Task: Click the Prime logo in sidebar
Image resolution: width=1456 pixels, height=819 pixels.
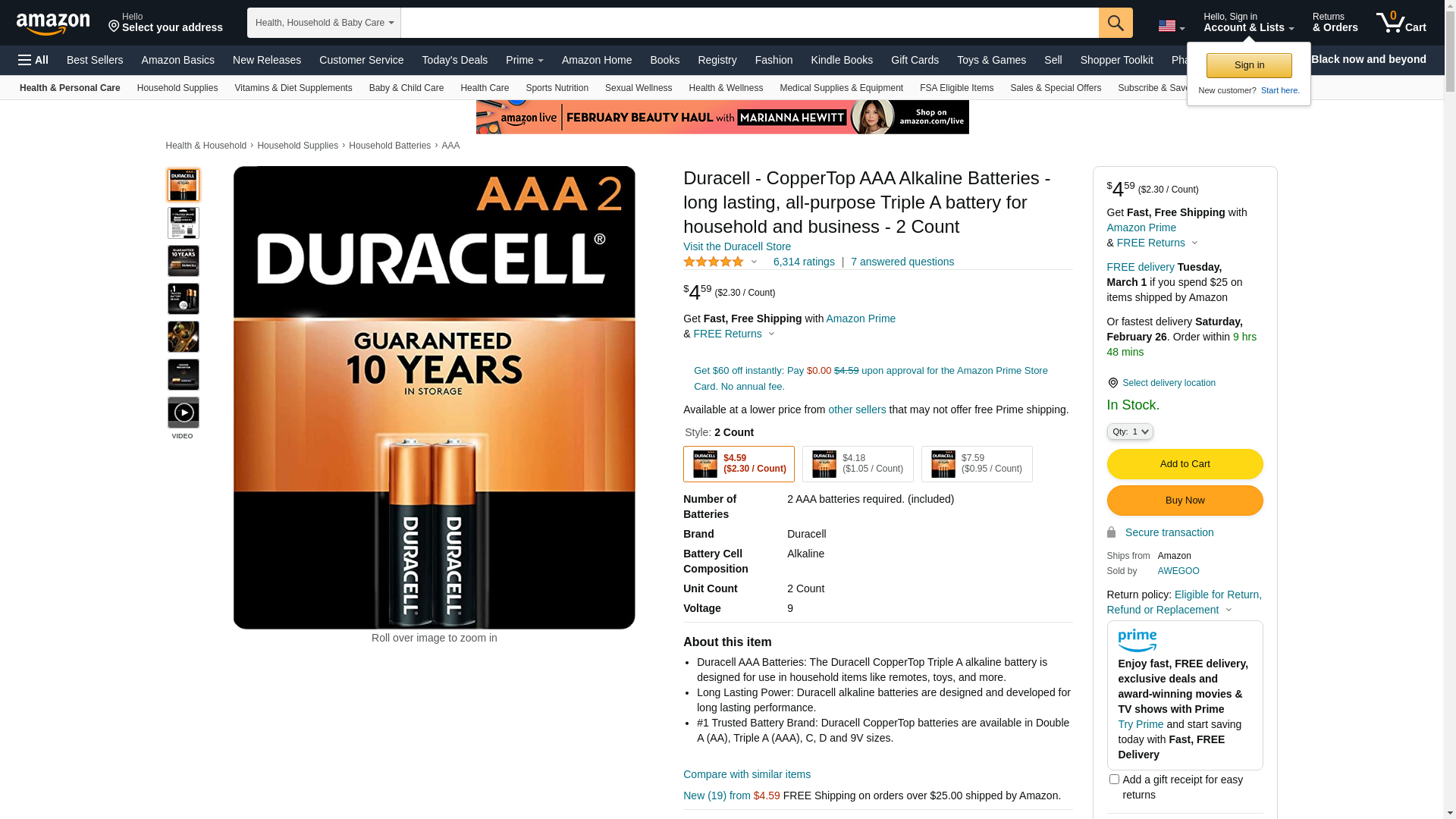Action: [1137, 641]
